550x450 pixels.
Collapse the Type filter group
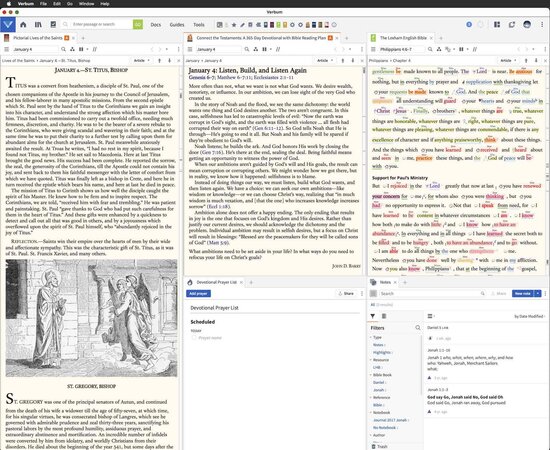(x=371, y=337)
